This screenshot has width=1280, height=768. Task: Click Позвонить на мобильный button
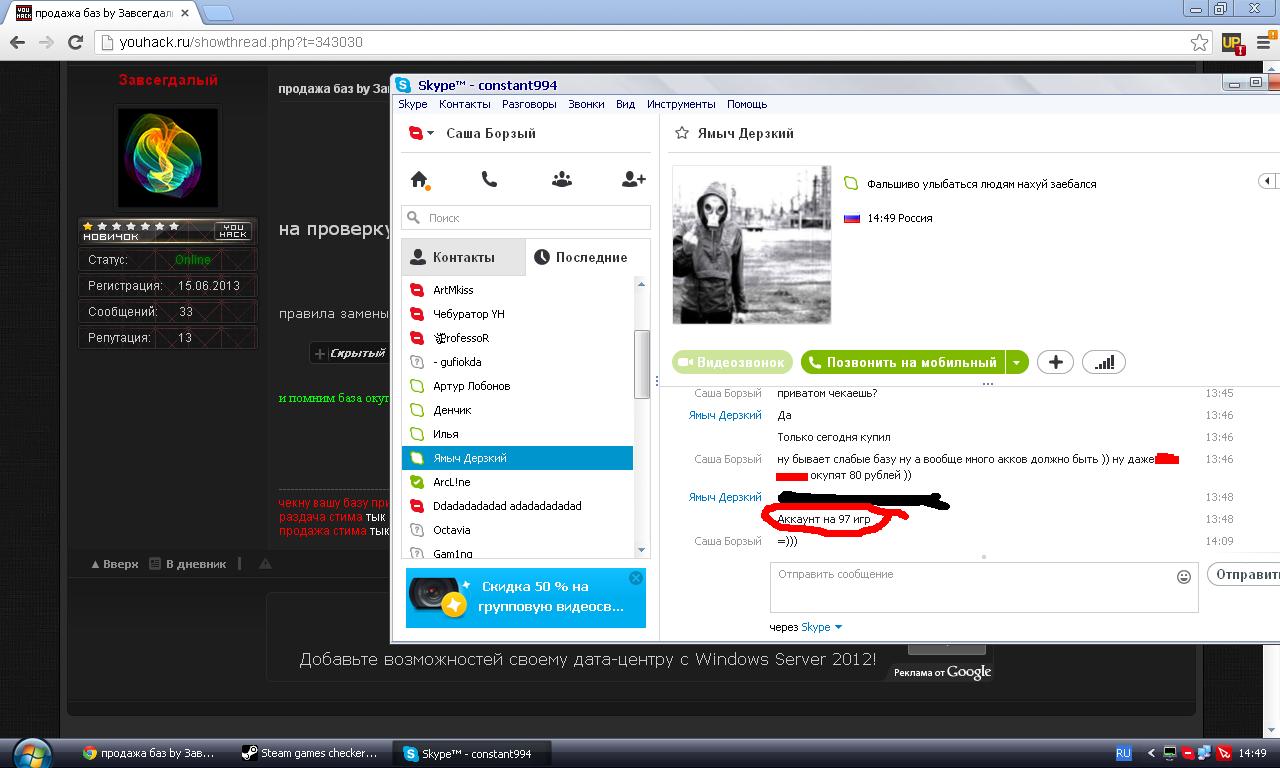click(x=902, y=362)
